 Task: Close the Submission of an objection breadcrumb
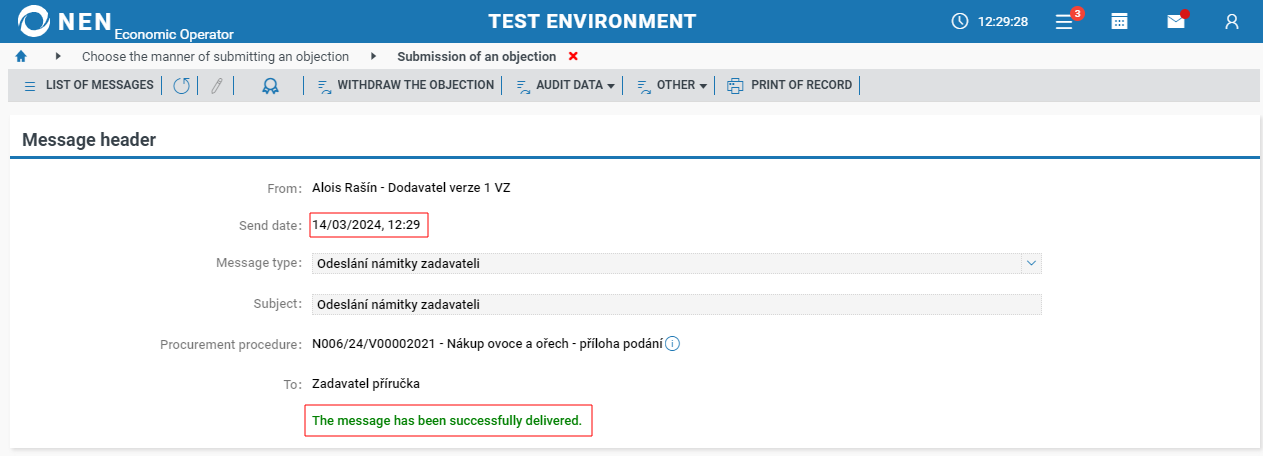(x=573, y=56)
